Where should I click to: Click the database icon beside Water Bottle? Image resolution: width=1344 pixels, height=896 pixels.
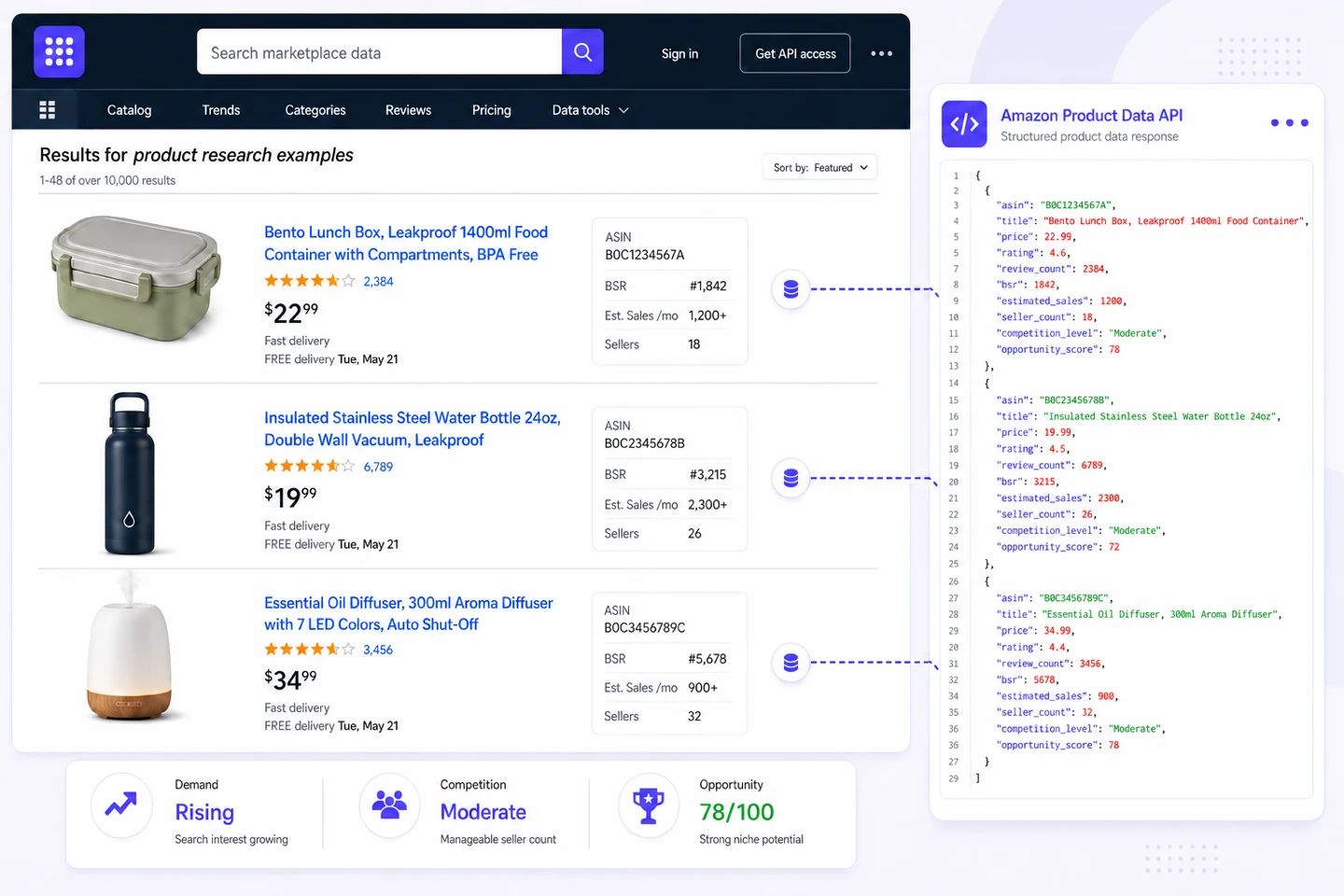click(x=791, y=478)
